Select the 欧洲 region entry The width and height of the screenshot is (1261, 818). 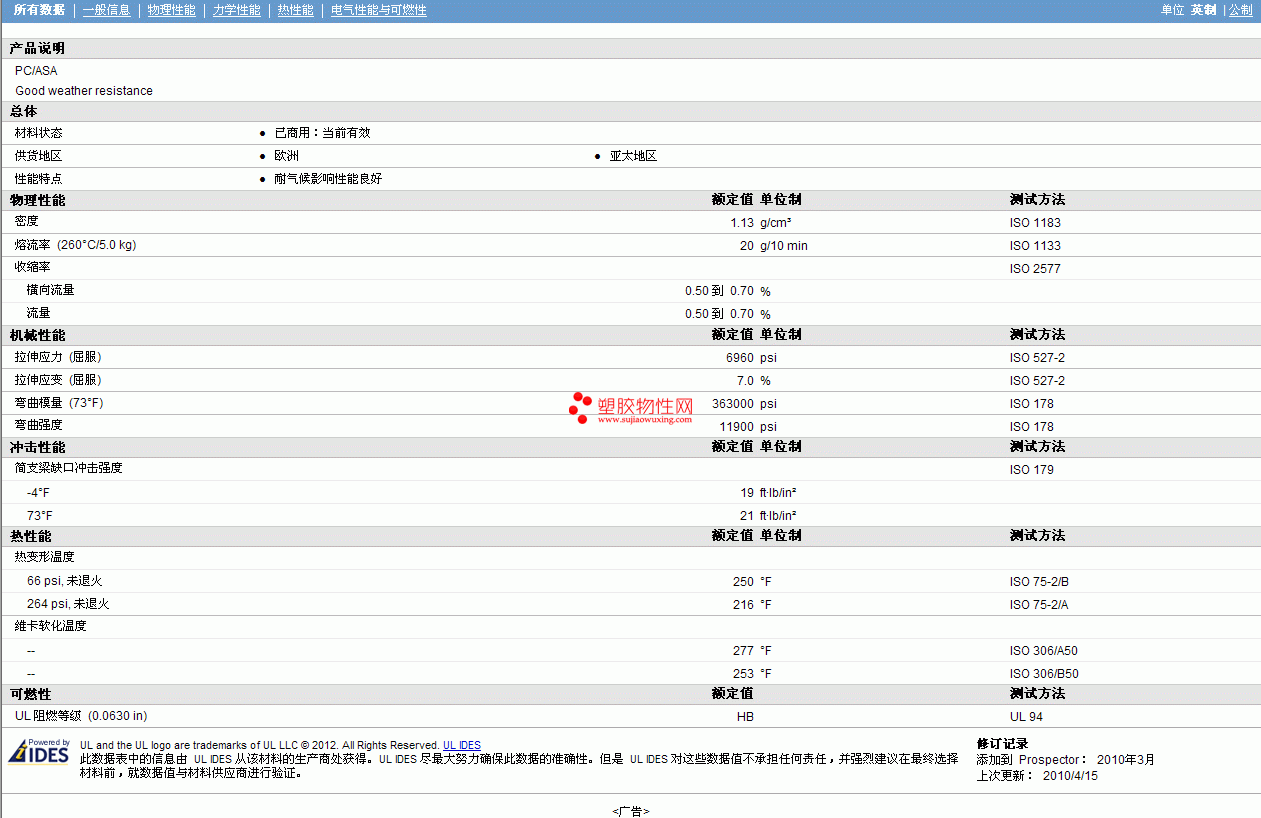(286, 156)
